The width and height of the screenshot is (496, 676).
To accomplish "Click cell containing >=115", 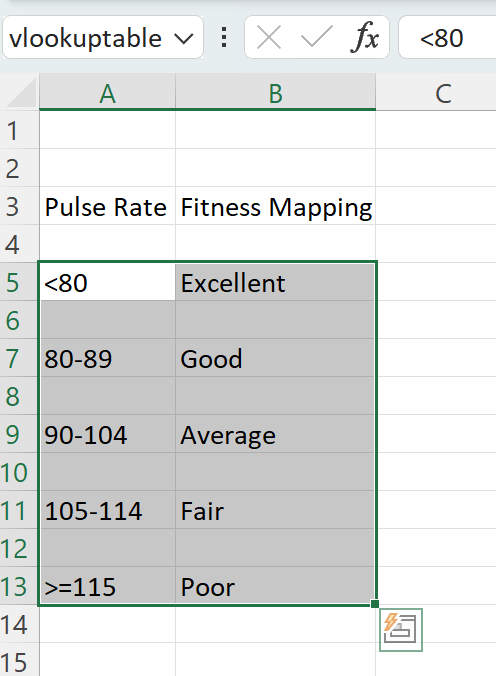I will click(x=107, y=586).
